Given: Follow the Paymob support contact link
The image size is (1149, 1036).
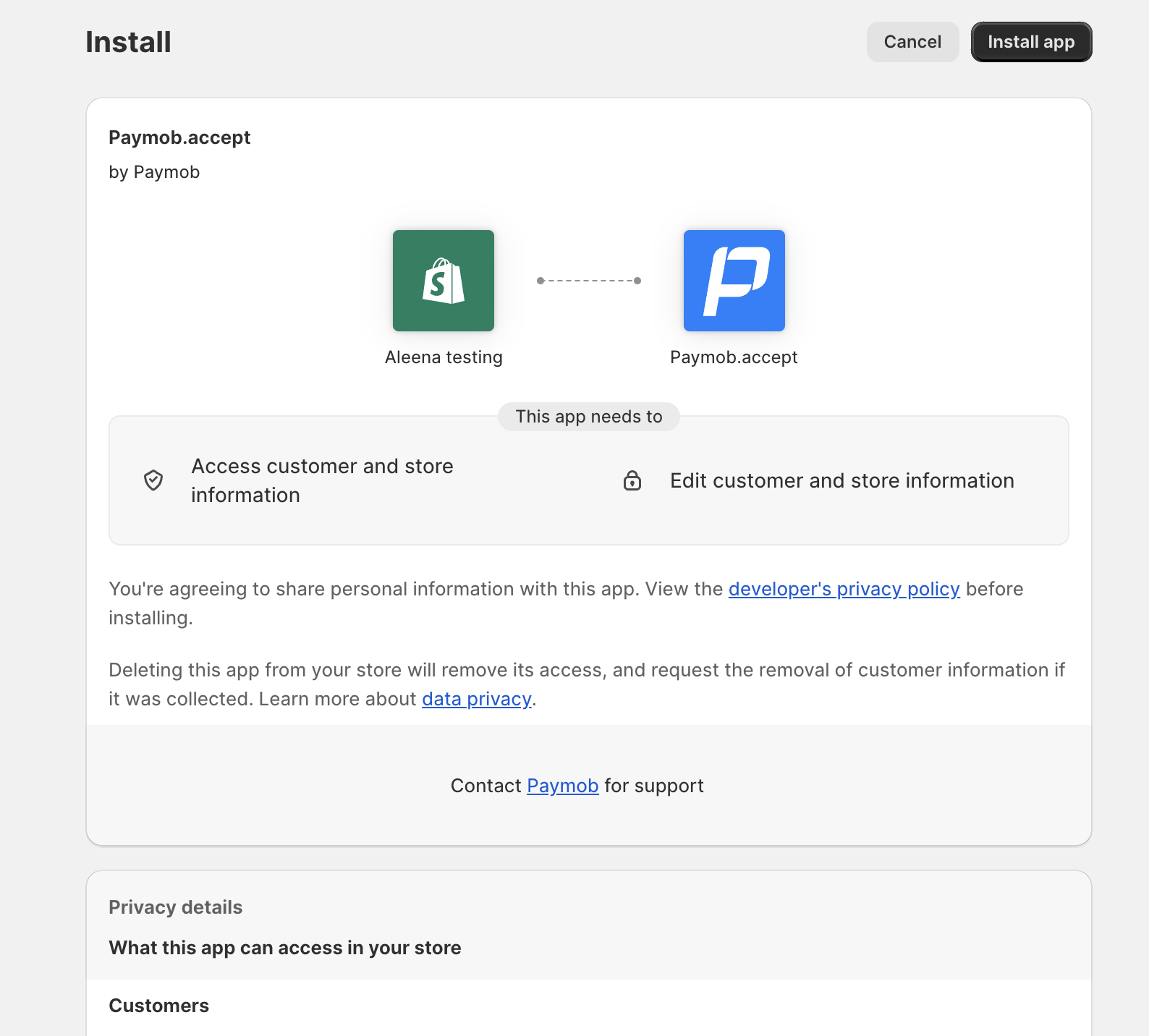Looking at the screenshot, I should [x=563, y=786].
